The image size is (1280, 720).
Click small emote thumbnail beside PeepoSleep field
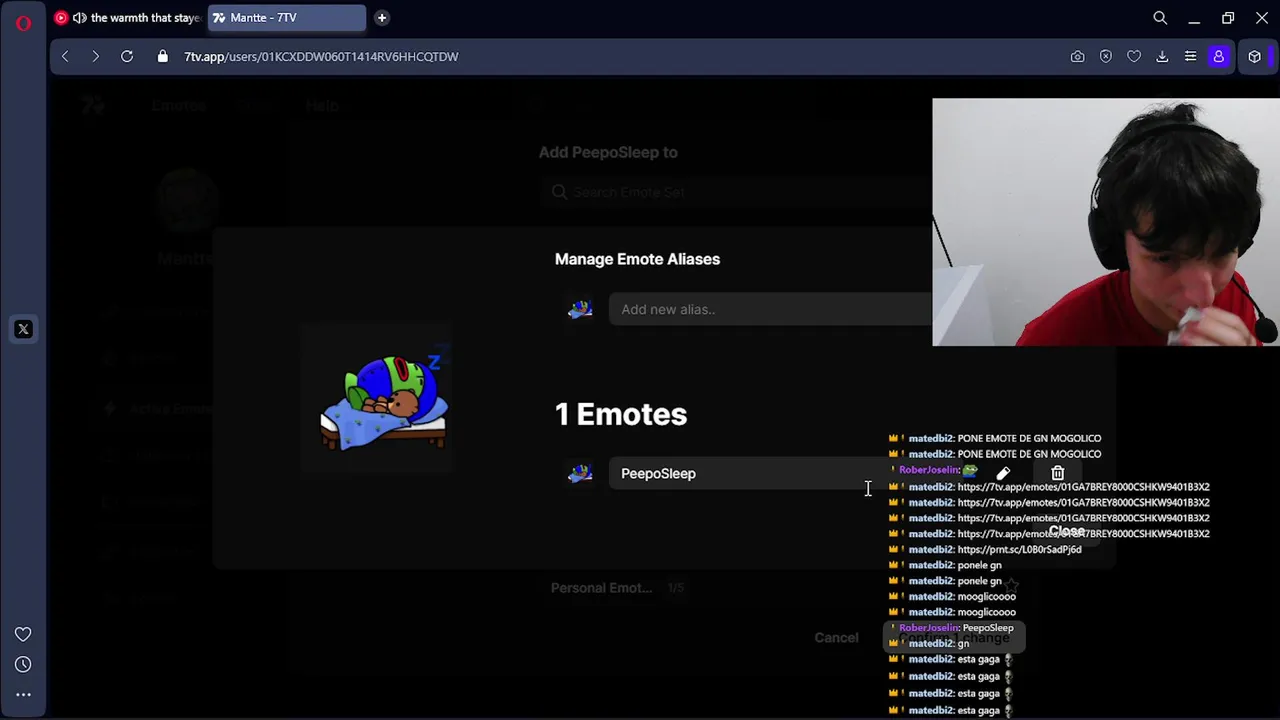pos(580,474)
